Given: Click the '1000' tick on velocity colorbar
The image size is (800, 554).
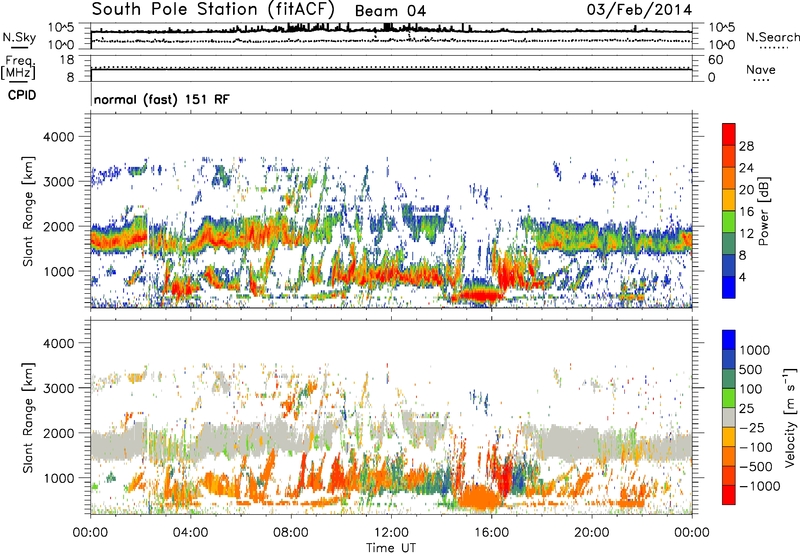Looking at the screenshot, I should click(755, 350).
